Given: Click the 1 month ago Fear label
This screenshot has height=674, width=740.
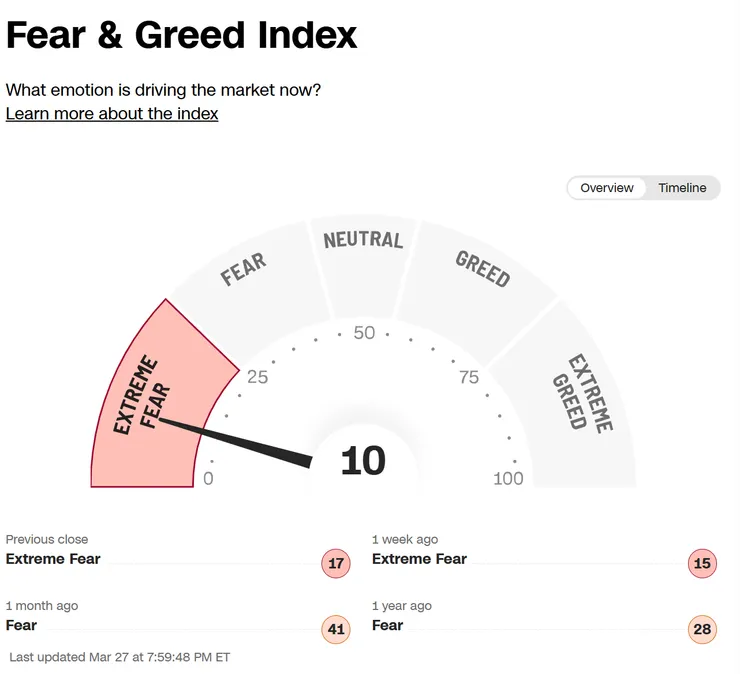Looking at the screenshot, I should (21, 625).
